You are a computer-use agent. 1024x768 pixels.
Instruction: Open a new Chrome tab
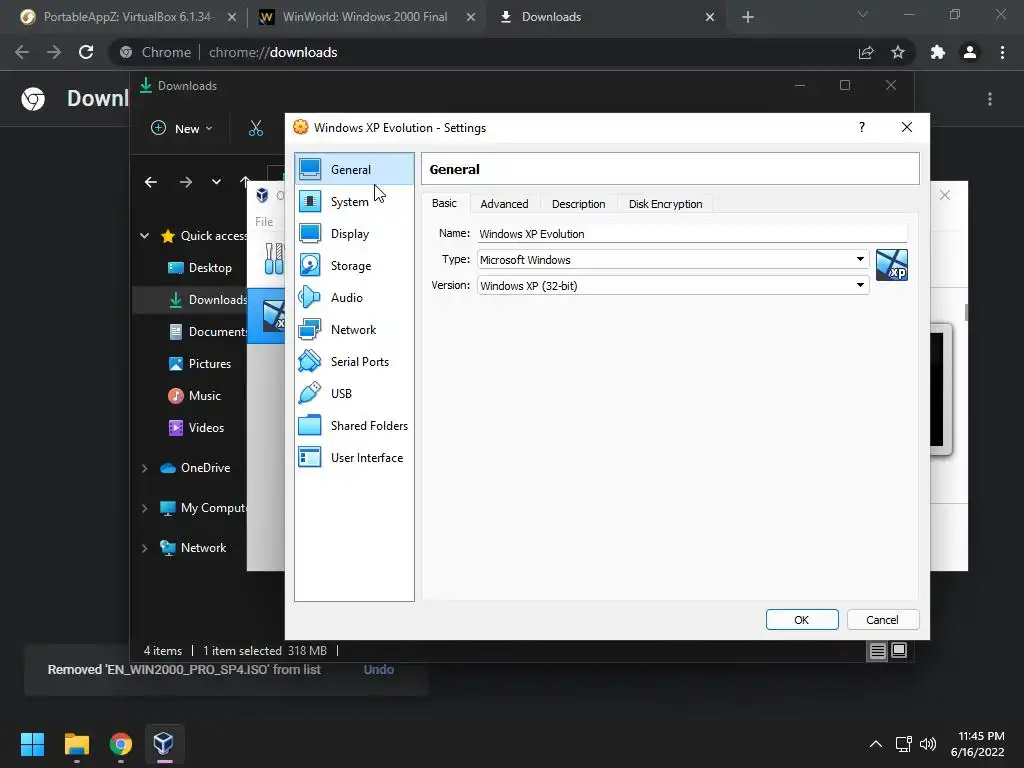click(748, 17)
